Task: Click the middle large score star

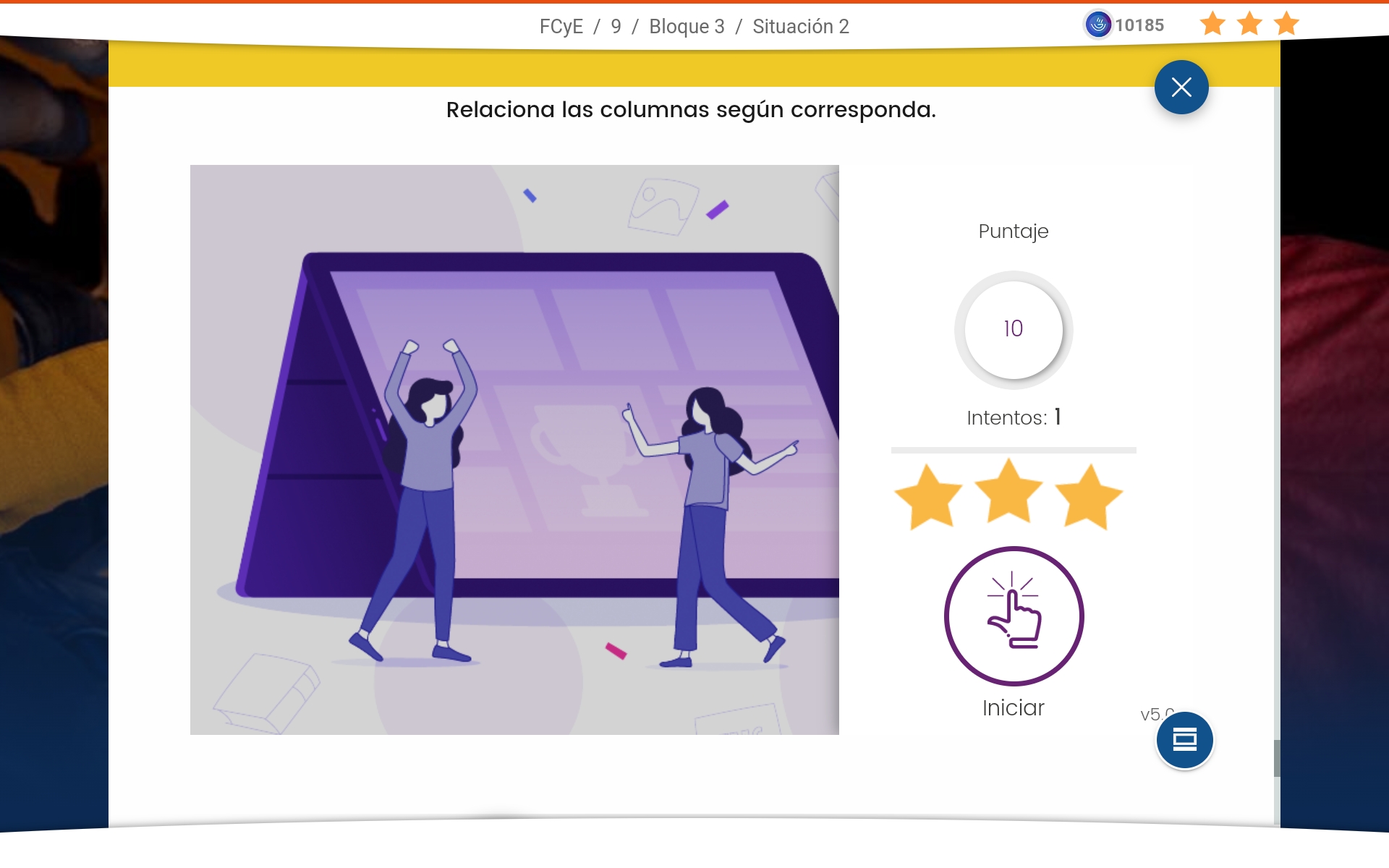Action: click(1008, 492)
